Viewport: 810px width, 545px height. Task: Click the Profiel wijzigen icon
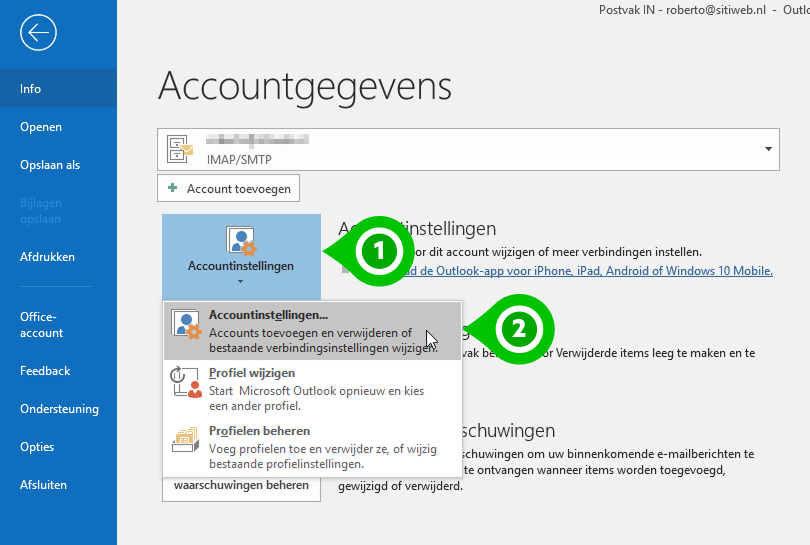tap(186, 382)
